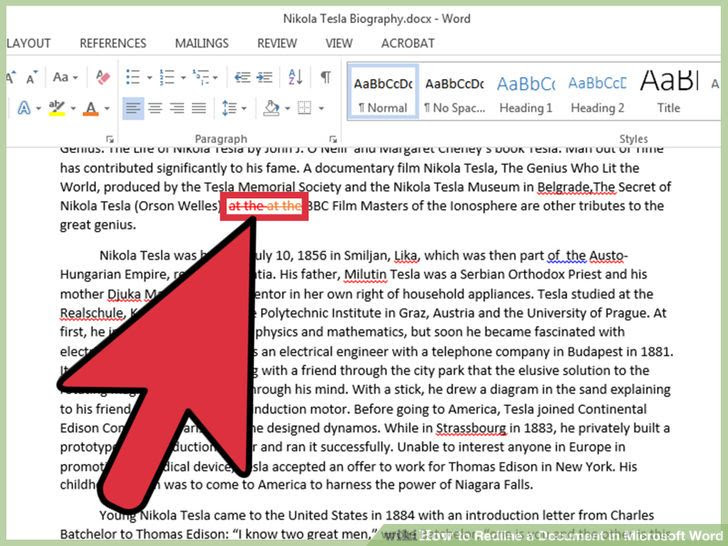Apply Bullets list formatting
This screenshot has width=728, height=546.
pyautogui.click(x=133, y=77)
